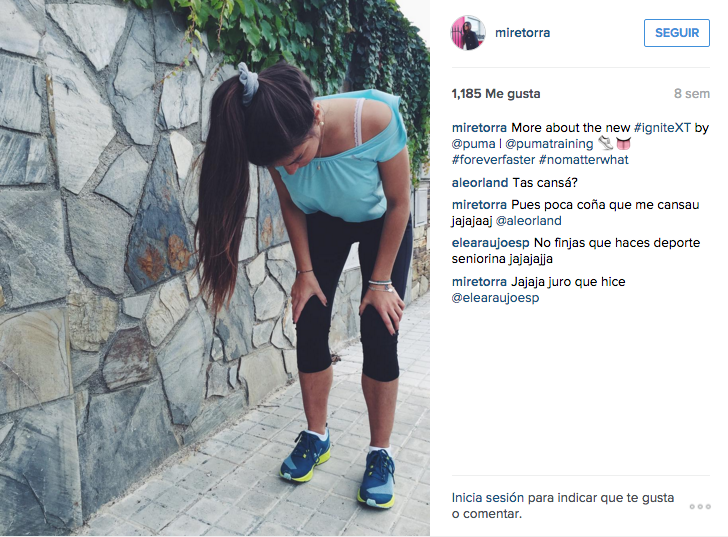The image size is (728, 537).
Task: Click miretorra name in caption line
Action: pos(479,128)
